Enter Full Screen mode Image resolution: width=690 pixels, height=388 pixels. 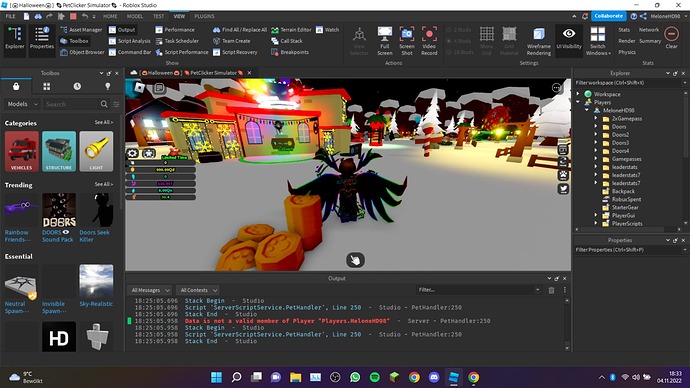tap(385, 40)
